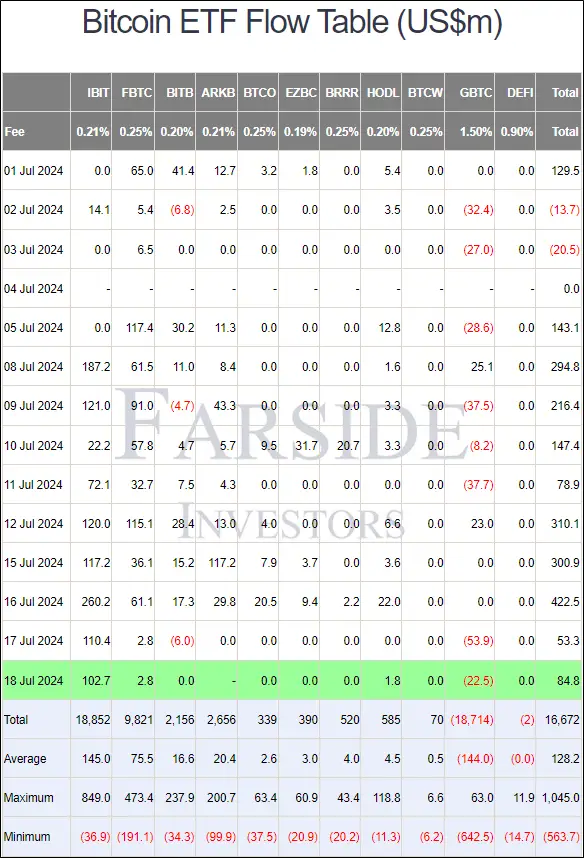584x858 pixels.
Task: Click the Bitcoin ETF Flow Table title
Action: click(x=292, y=23)
